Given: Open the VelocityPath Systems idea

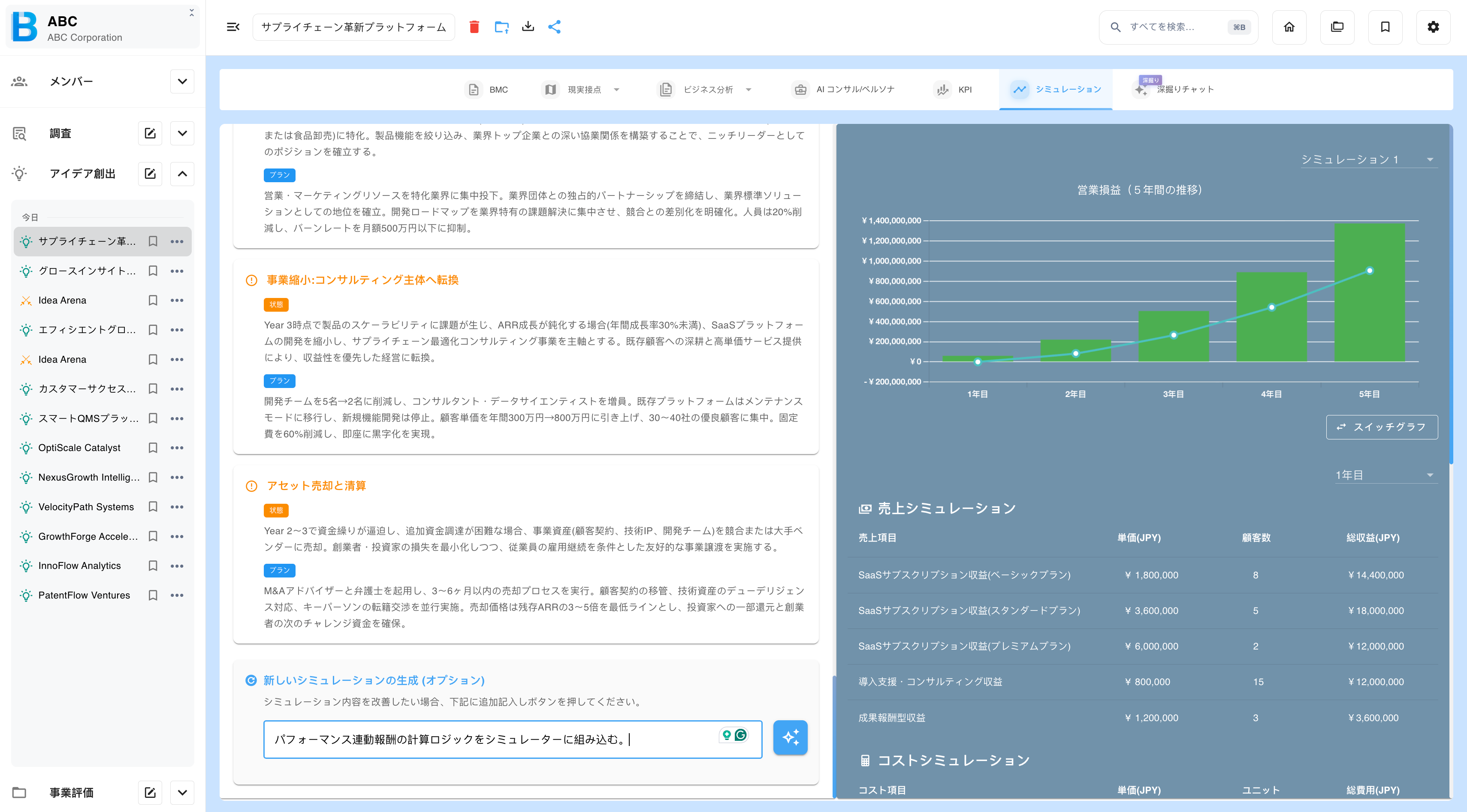Looking at the screenshot, I should point(86,507).
